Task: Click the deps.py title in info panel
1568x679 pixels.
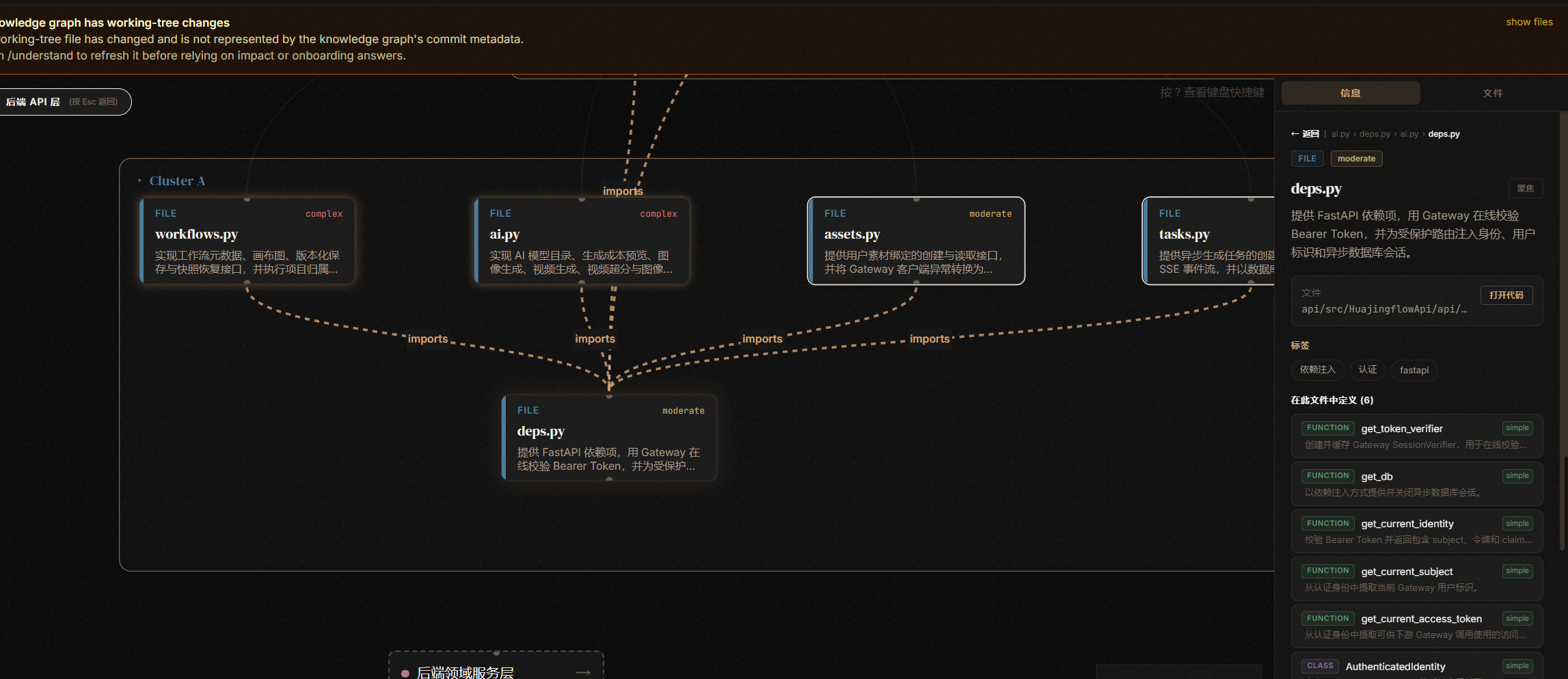Action: click(x=1316, y=189)
